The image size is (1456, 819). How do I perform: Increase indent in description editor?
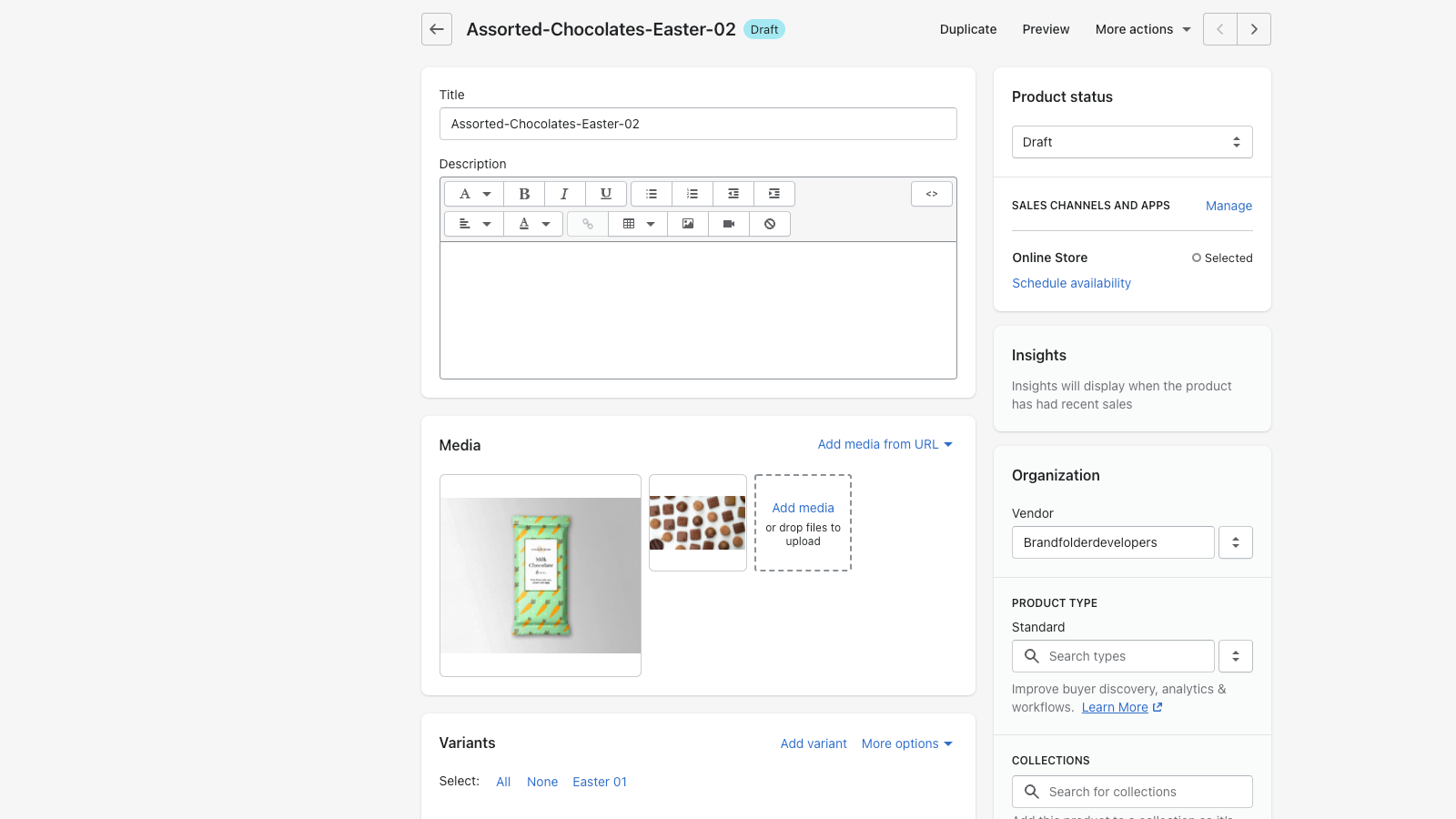[x=774, y=194]
